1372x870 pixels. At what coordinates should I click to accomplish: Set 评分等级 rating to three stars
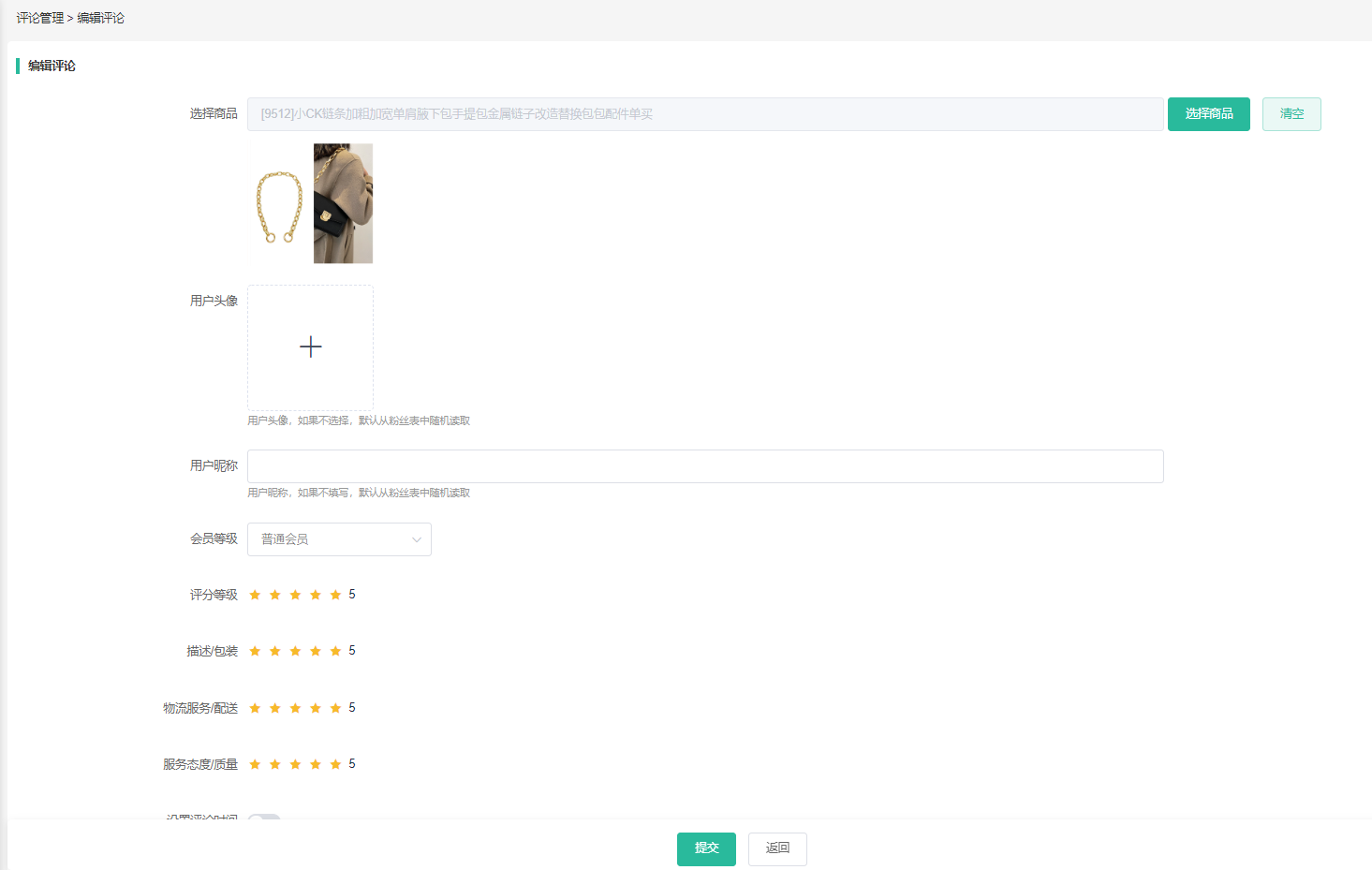point(295,595)
